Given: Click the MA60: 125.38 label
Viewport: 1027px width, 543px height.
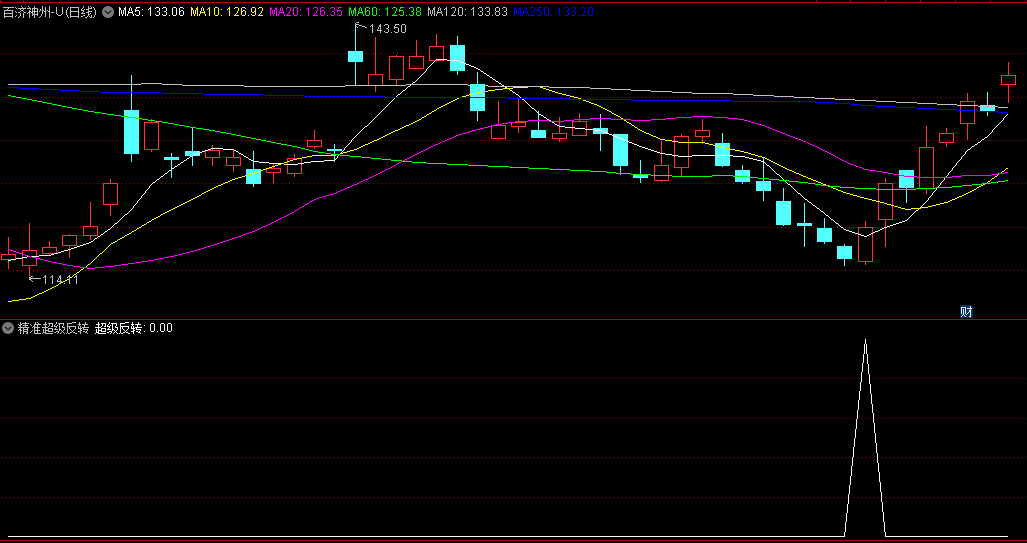Looking at the screenshot, I should click(x=385, y=12).
